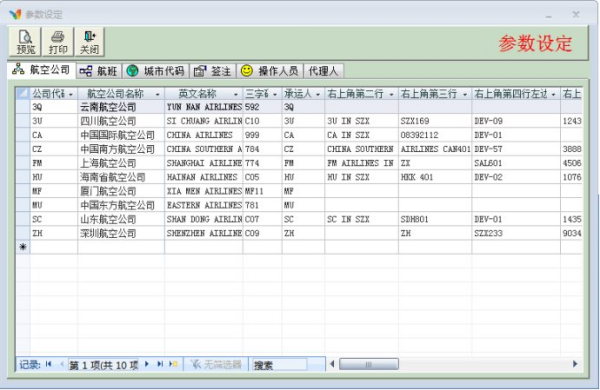Open the 代理人 tab
The width and height of the screenshot is (600, 390).
[323, 71]
